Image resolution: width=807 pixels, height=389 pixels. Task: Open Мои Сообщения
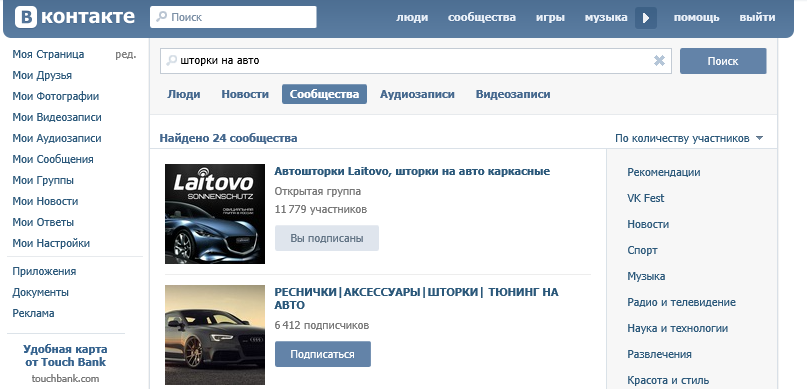click(53, 160)
